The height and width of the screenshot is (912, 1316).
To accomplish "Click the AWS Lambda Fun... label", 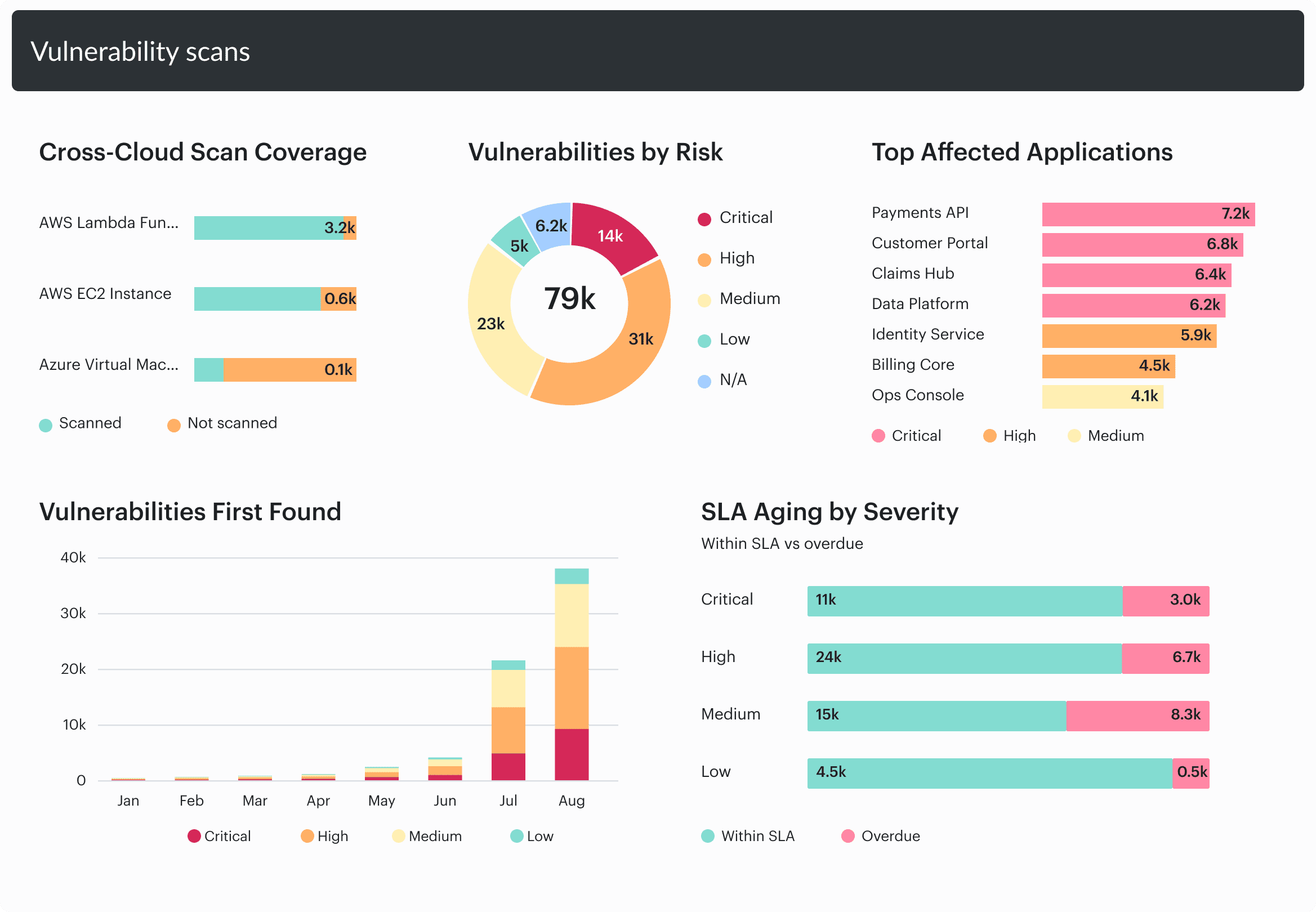I will tap(109, 223).
